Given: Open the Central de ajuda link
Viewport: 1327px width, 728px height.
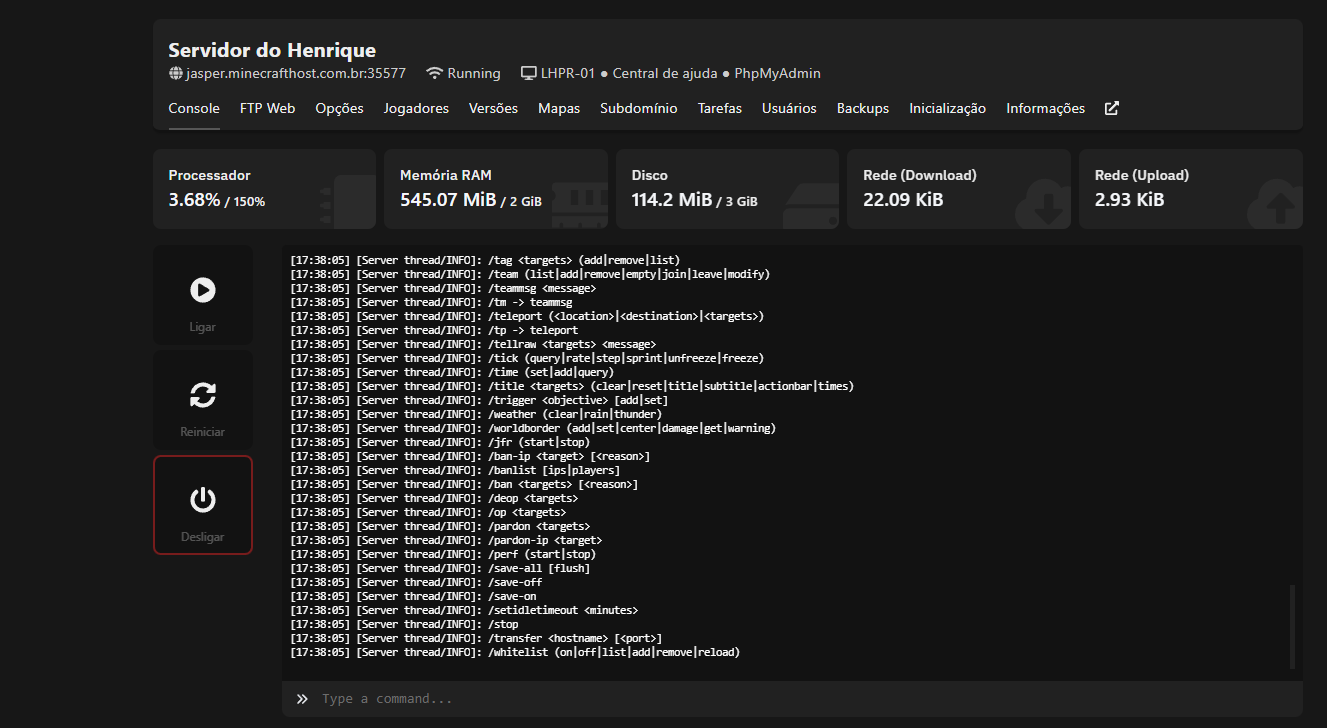Looking at the screenshot, I should click(664, 74).
